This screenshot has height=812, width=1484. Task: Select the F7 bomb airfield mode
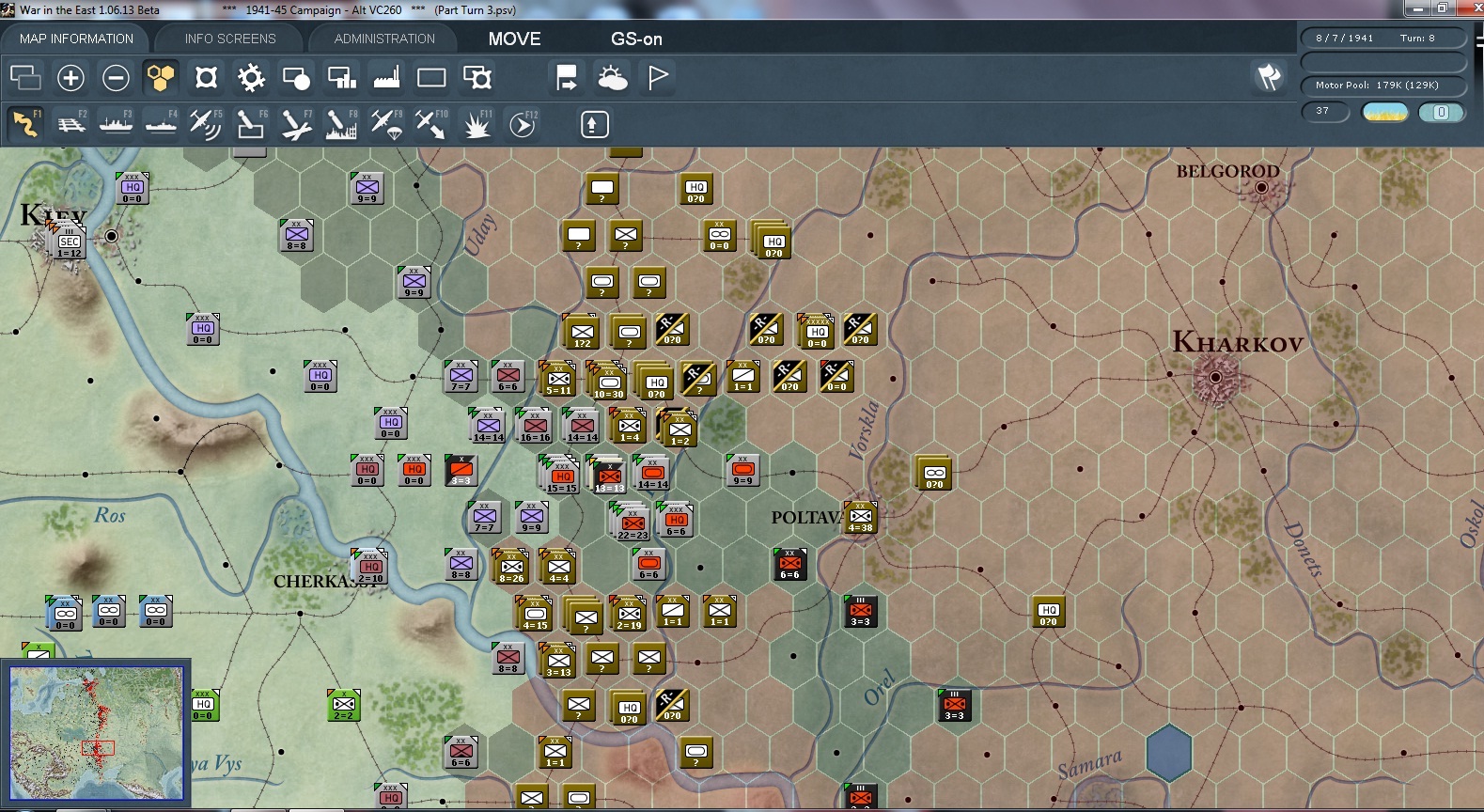point(296,124)
